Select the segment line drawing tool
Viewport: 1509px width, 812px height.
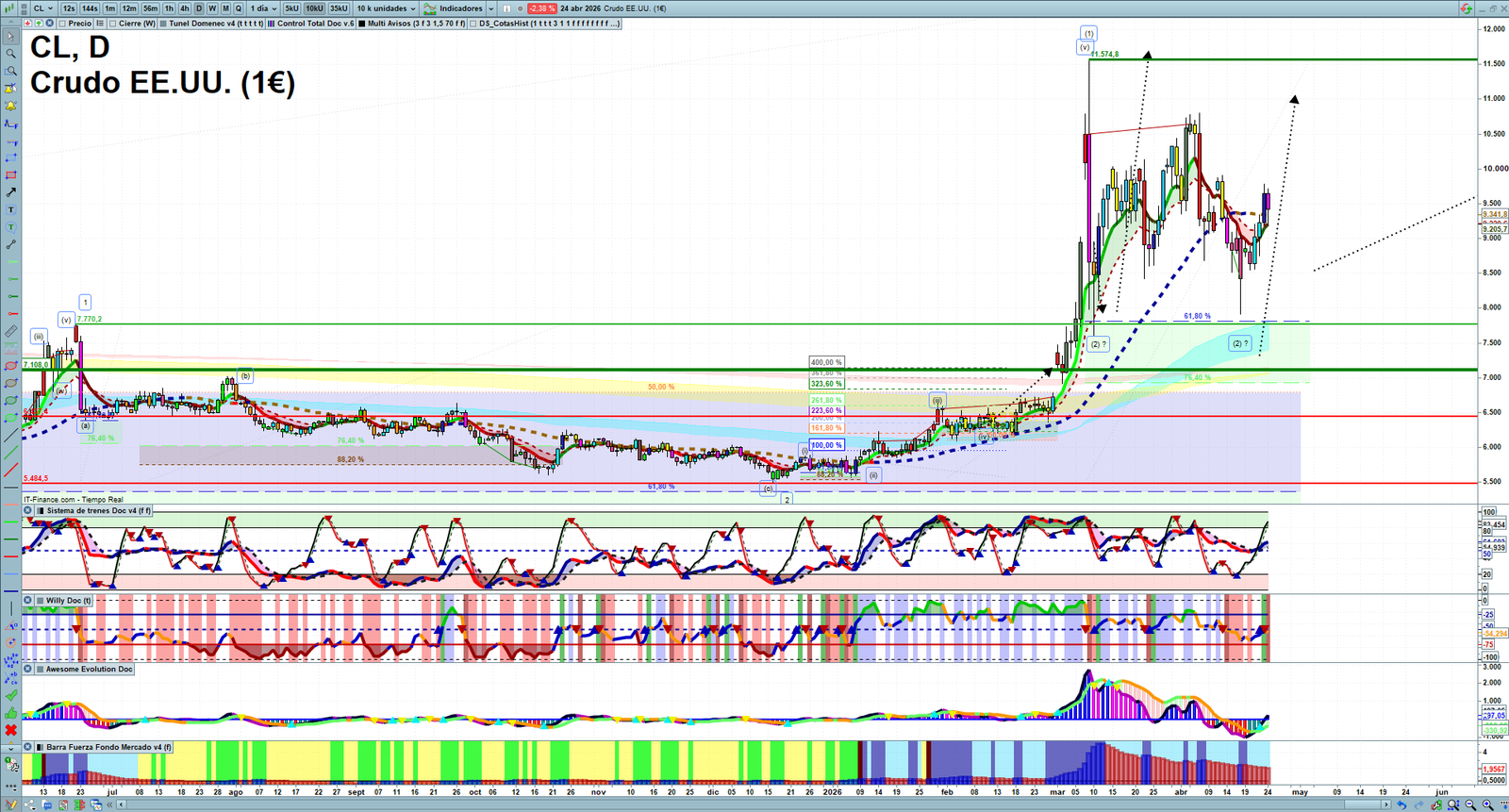pos(10,244)
